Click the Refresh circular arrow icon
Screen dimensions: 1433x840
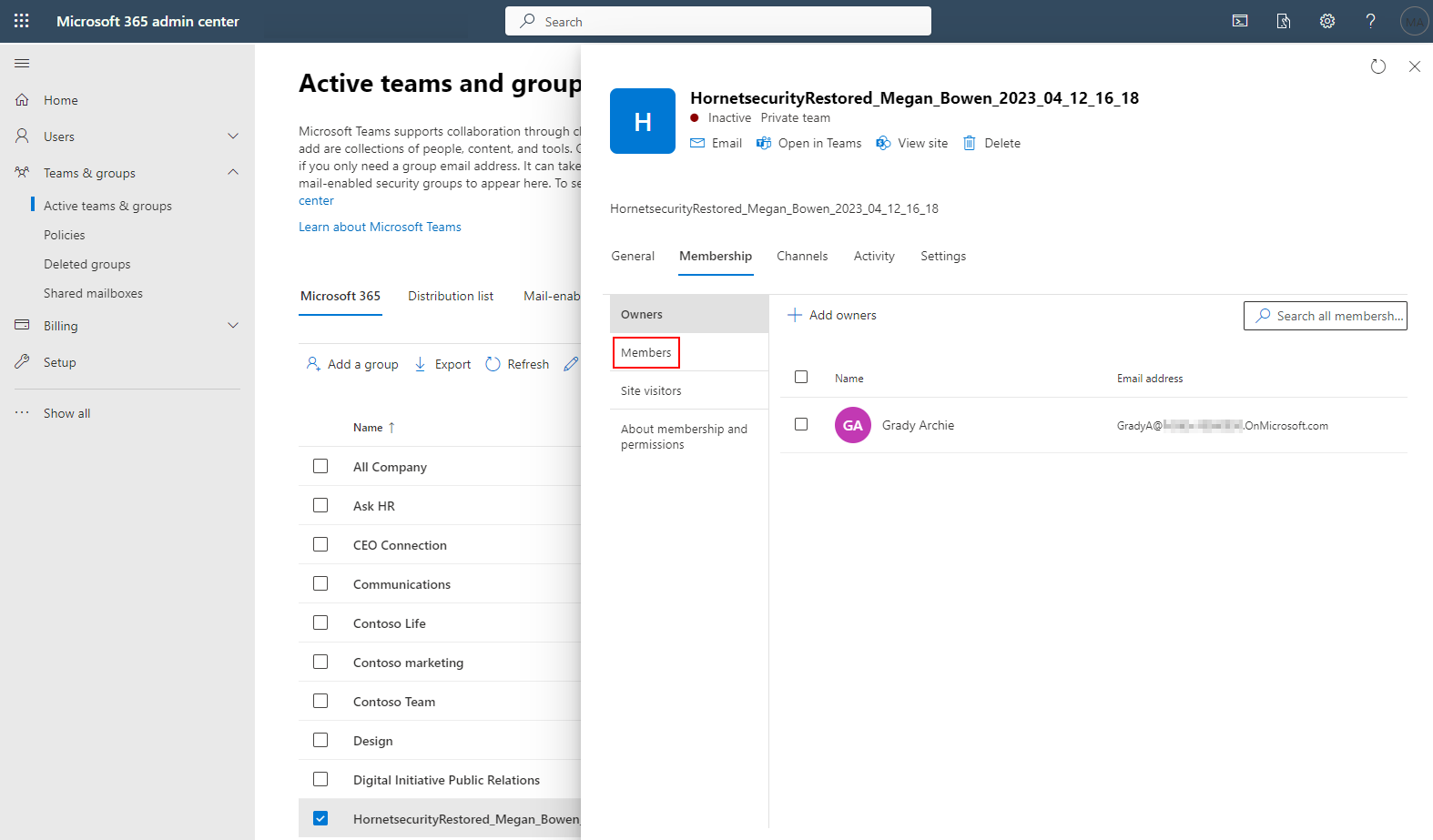tap(493, 364)
